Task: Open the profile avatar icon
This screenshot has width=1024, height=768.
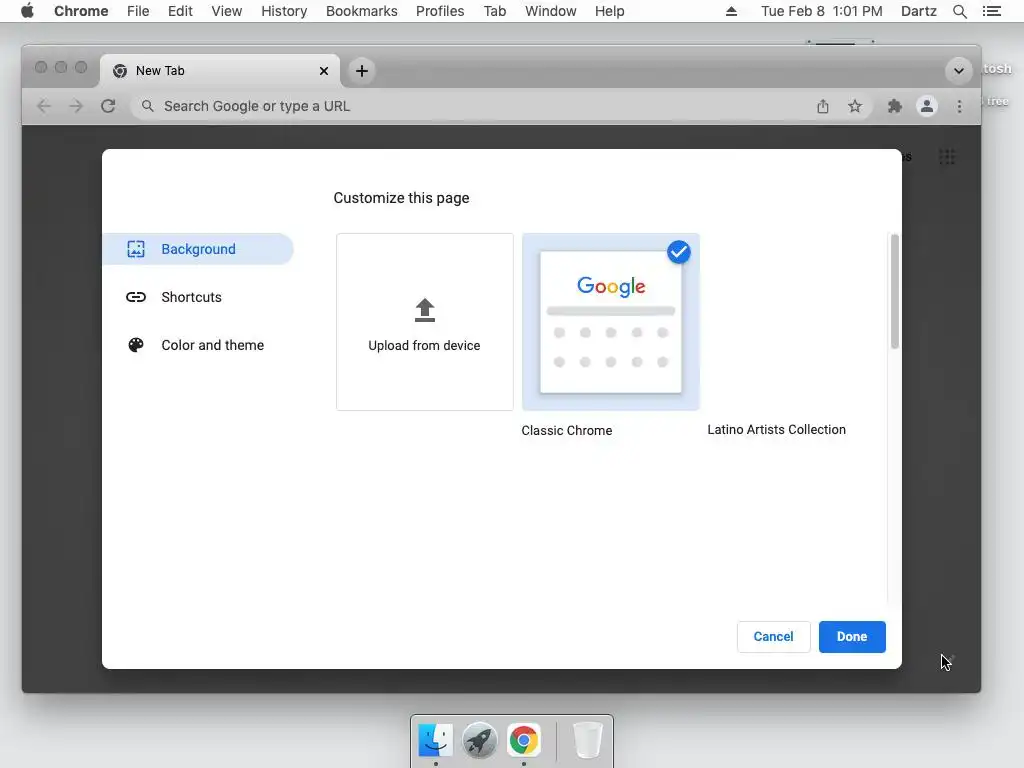Action: pos(927,106)
